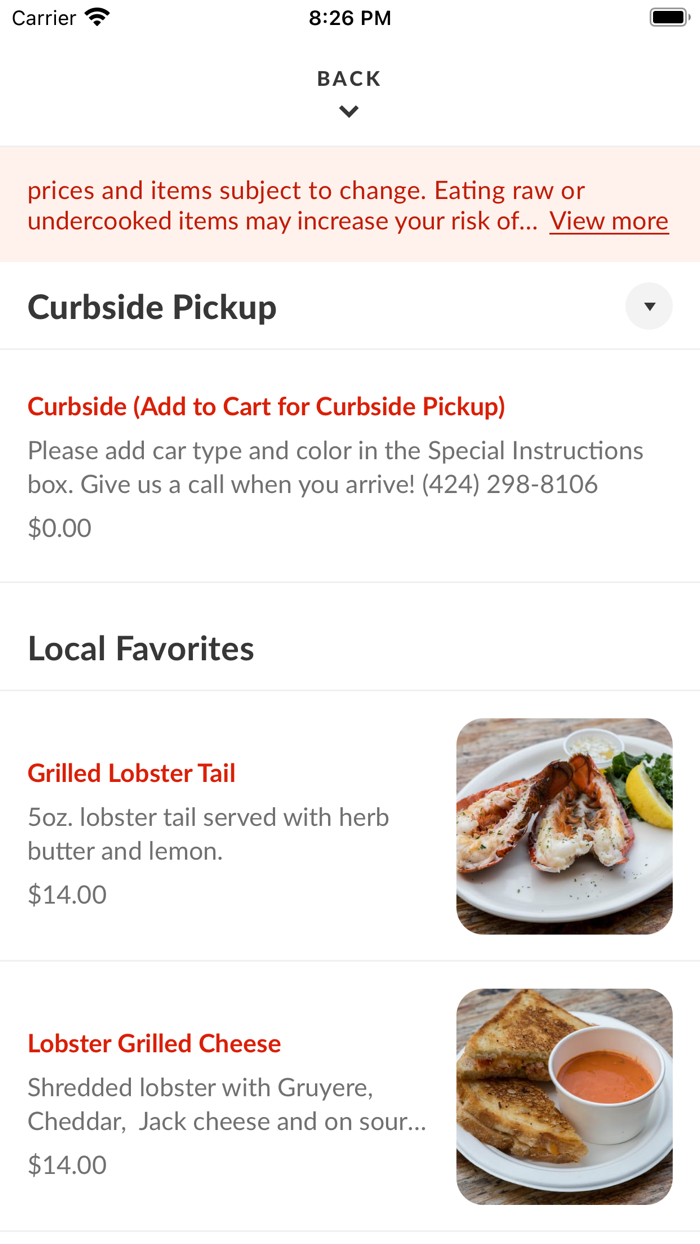
Task: Open the Grilled Lobster Tail item title
Action: pyautogui.click(x=131, y=773)
